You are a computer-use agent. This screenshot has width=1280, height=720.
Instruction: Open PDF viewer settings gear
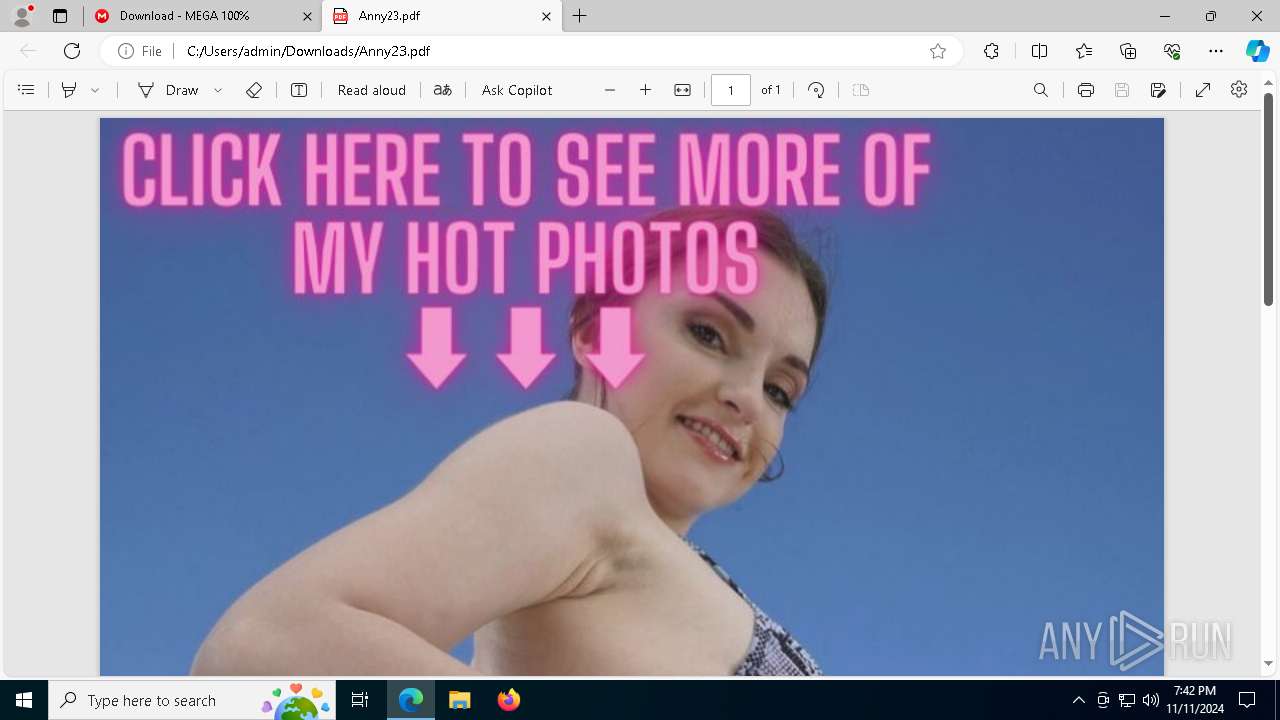pyautogui.click(x=1239, y=90)
